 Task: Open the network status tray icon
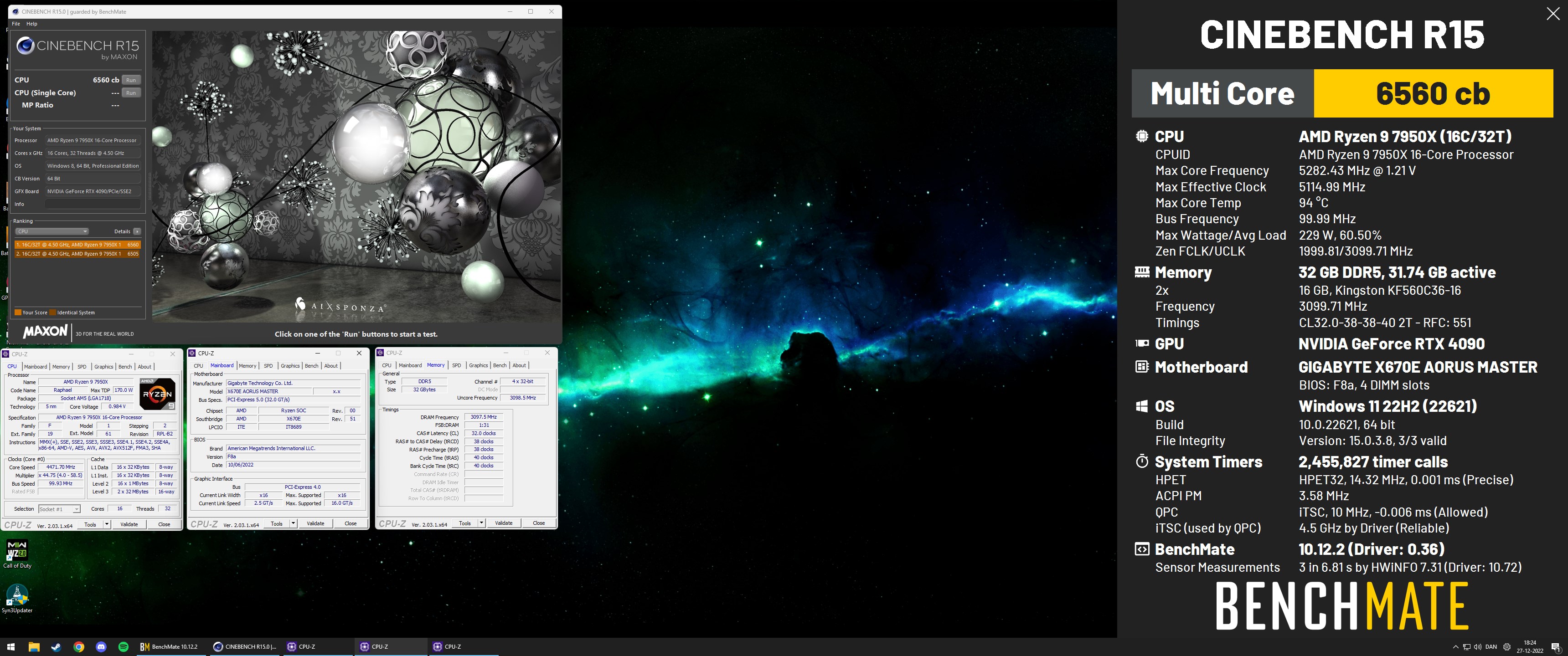tap(1467, 647)
